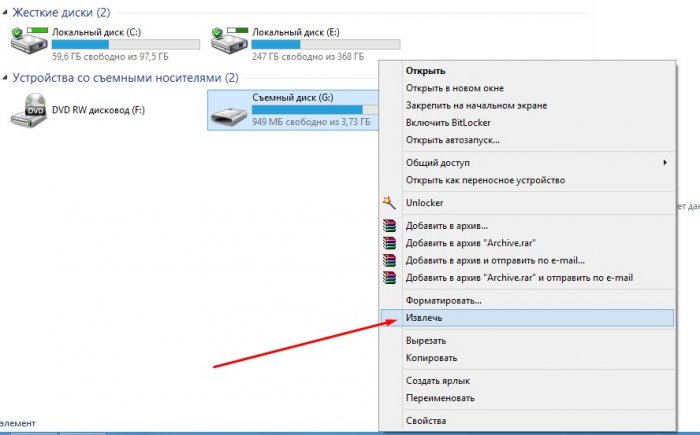Click the Local Disk (C:) drive icon

coord(28,40)
